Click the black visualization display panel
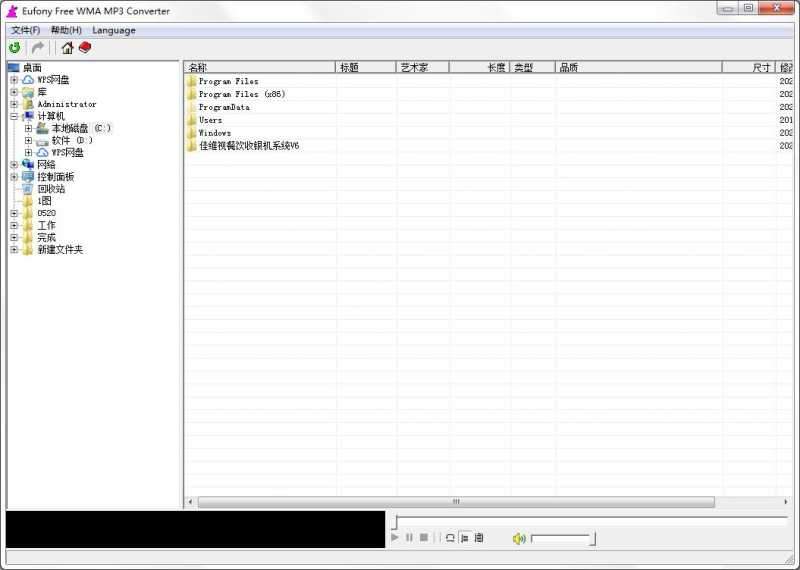This screenshot has height=570, width=800. coord(195,529)
